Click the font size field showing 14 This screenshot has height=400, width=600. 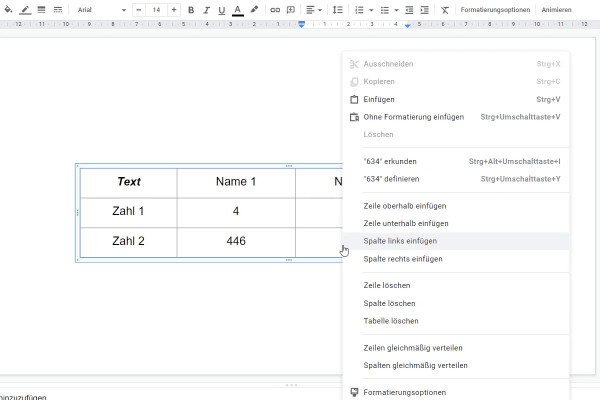coord(156,10)
